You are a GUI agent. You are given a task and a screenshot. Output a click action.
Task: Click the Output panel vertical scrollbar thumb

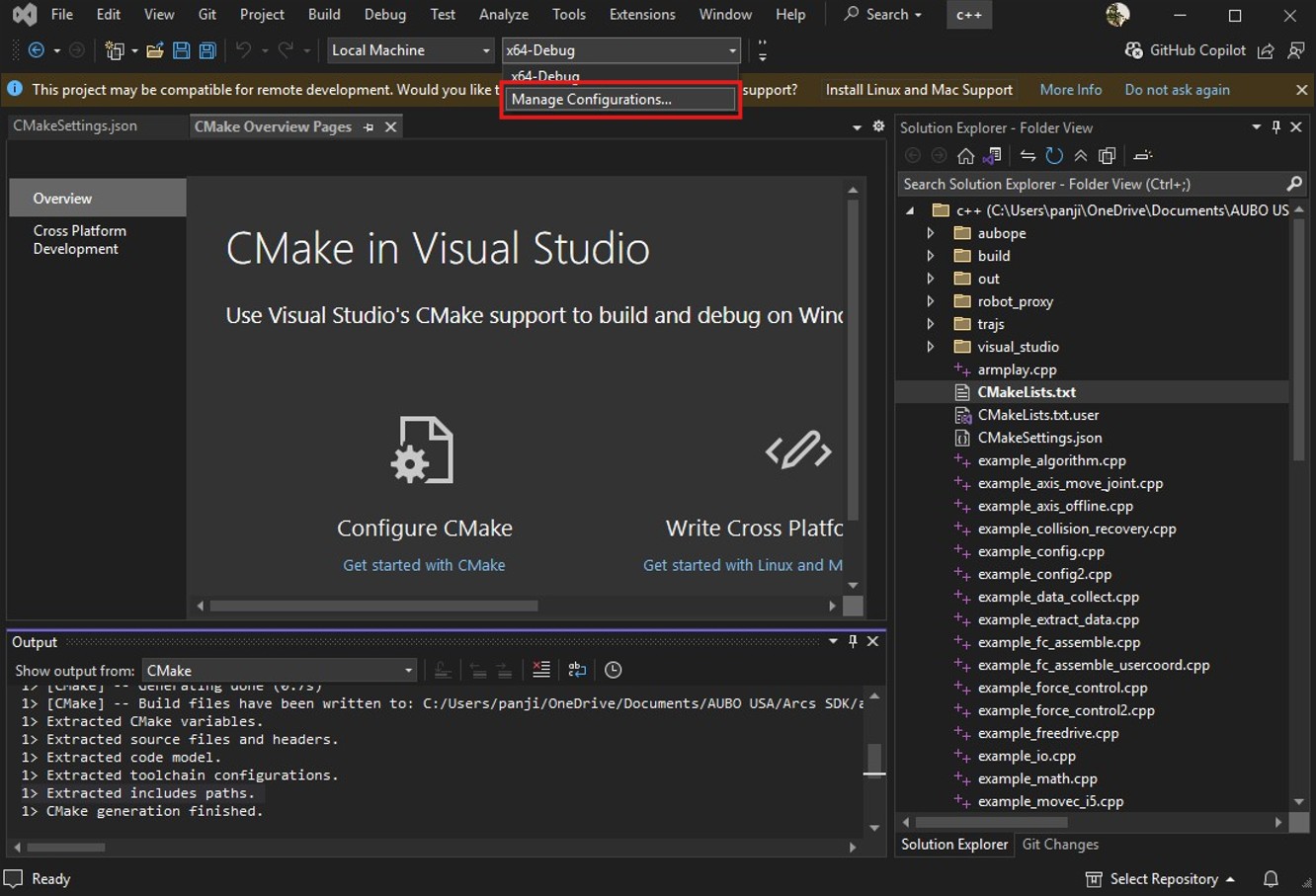point(874,761)
